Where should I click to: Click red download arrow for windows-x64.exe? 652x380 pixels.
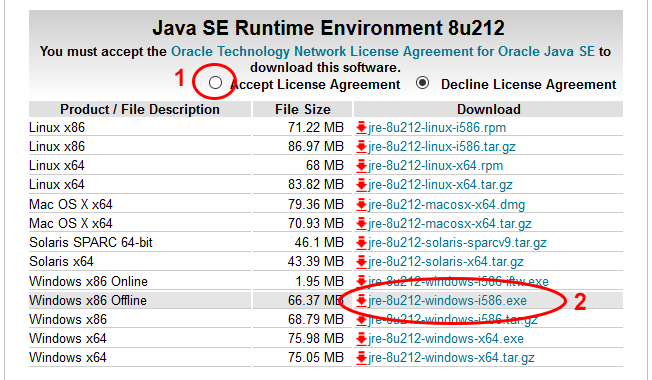pyautogui.click(x=361, y=339)
